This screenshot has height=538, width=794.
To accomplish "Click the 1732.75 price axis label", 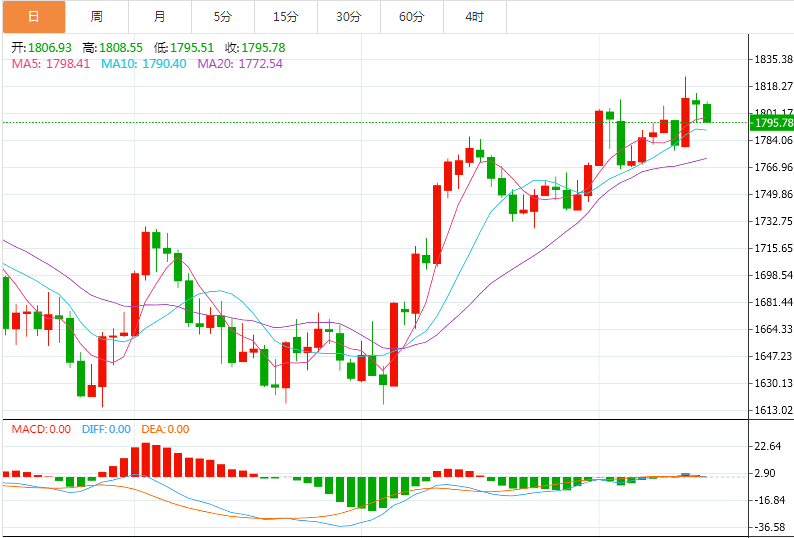I will (x=774, y=221).
